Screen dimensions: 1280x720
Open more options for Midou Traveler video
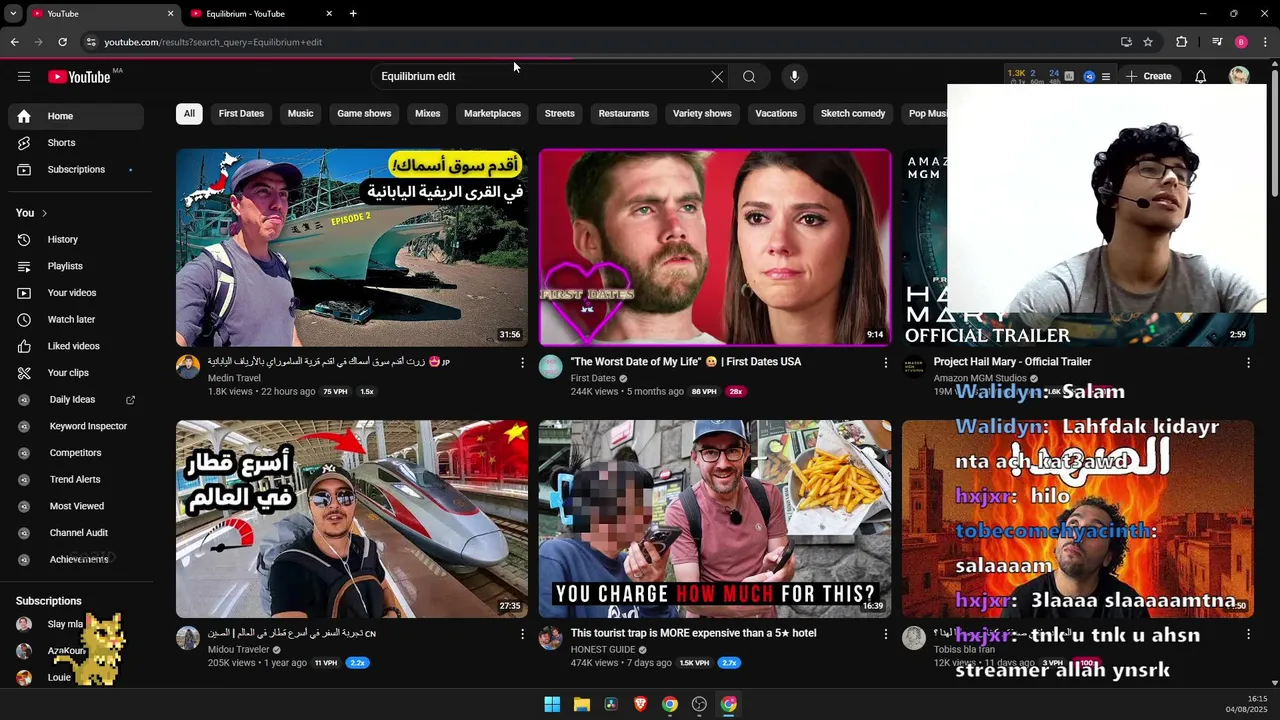522,634
